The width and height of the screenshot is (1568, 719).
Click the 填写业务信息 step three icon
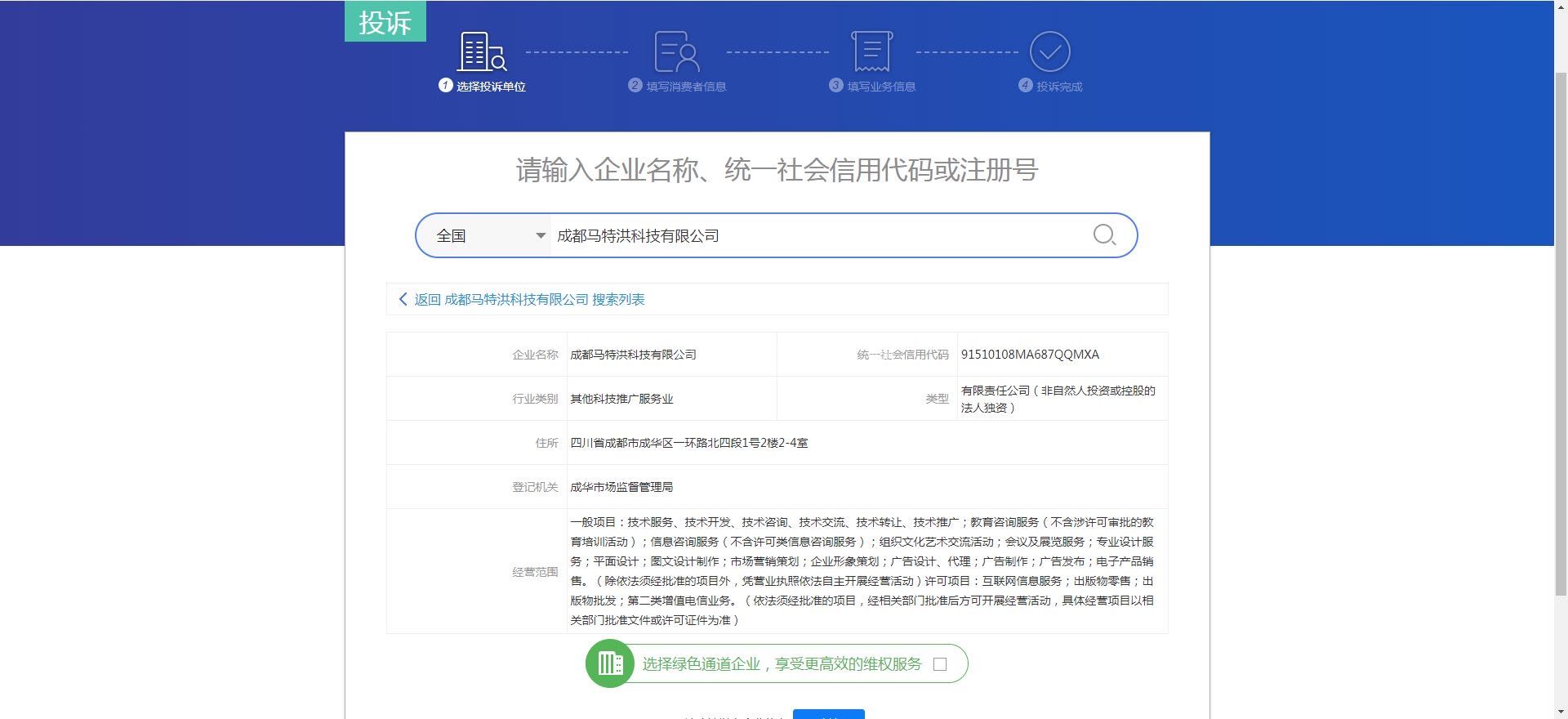(x=871, y=51)
